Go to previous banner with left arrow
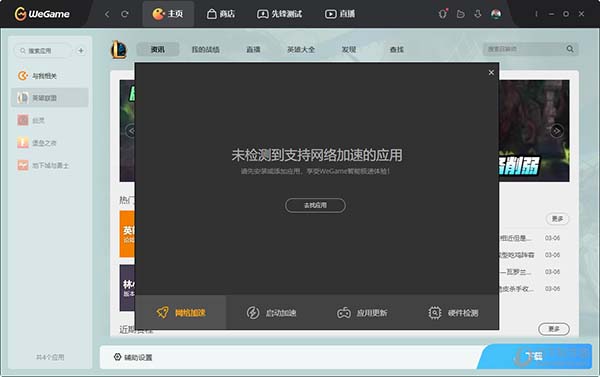Screen dimensions: 600x377 click(x=131, y=131)
